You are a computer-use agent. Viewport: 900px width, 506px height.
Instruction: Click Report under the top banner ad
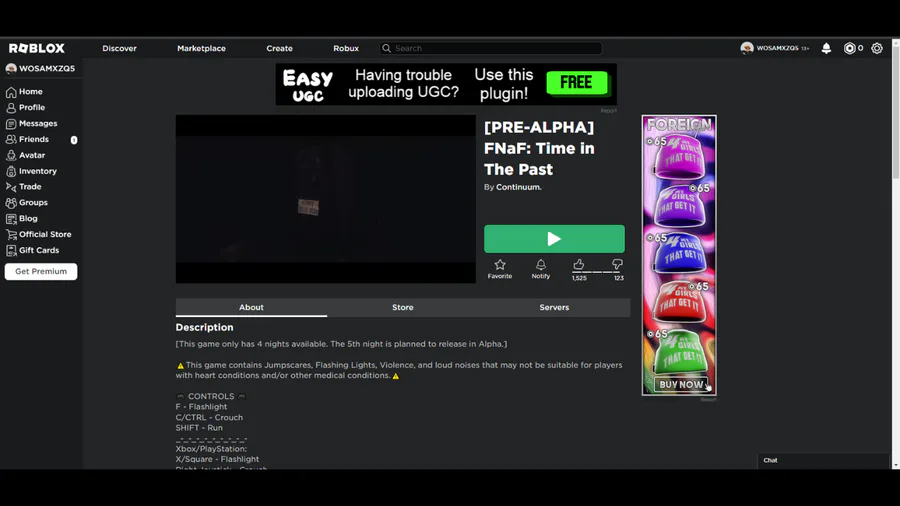[x=608, y=110]
